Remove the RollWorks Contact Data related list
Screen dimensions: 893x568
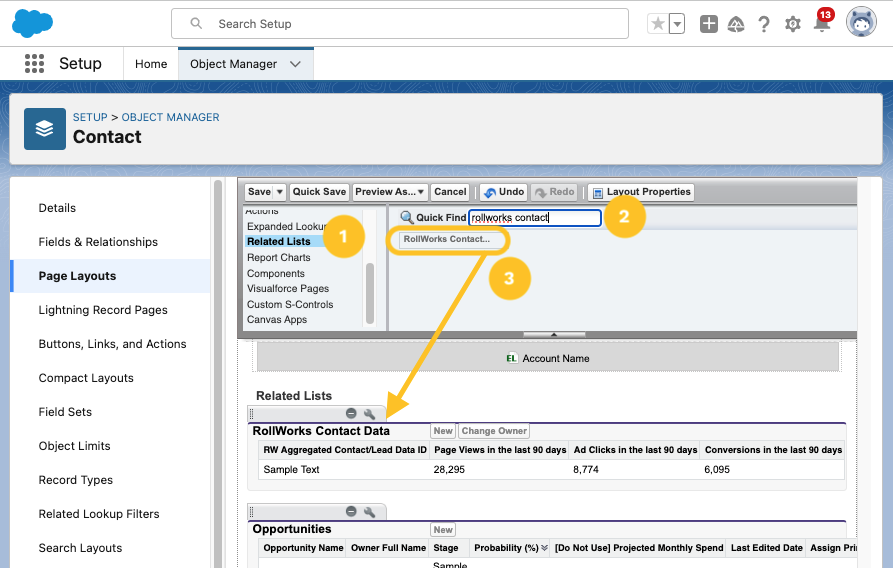click(x=351, y=414)
